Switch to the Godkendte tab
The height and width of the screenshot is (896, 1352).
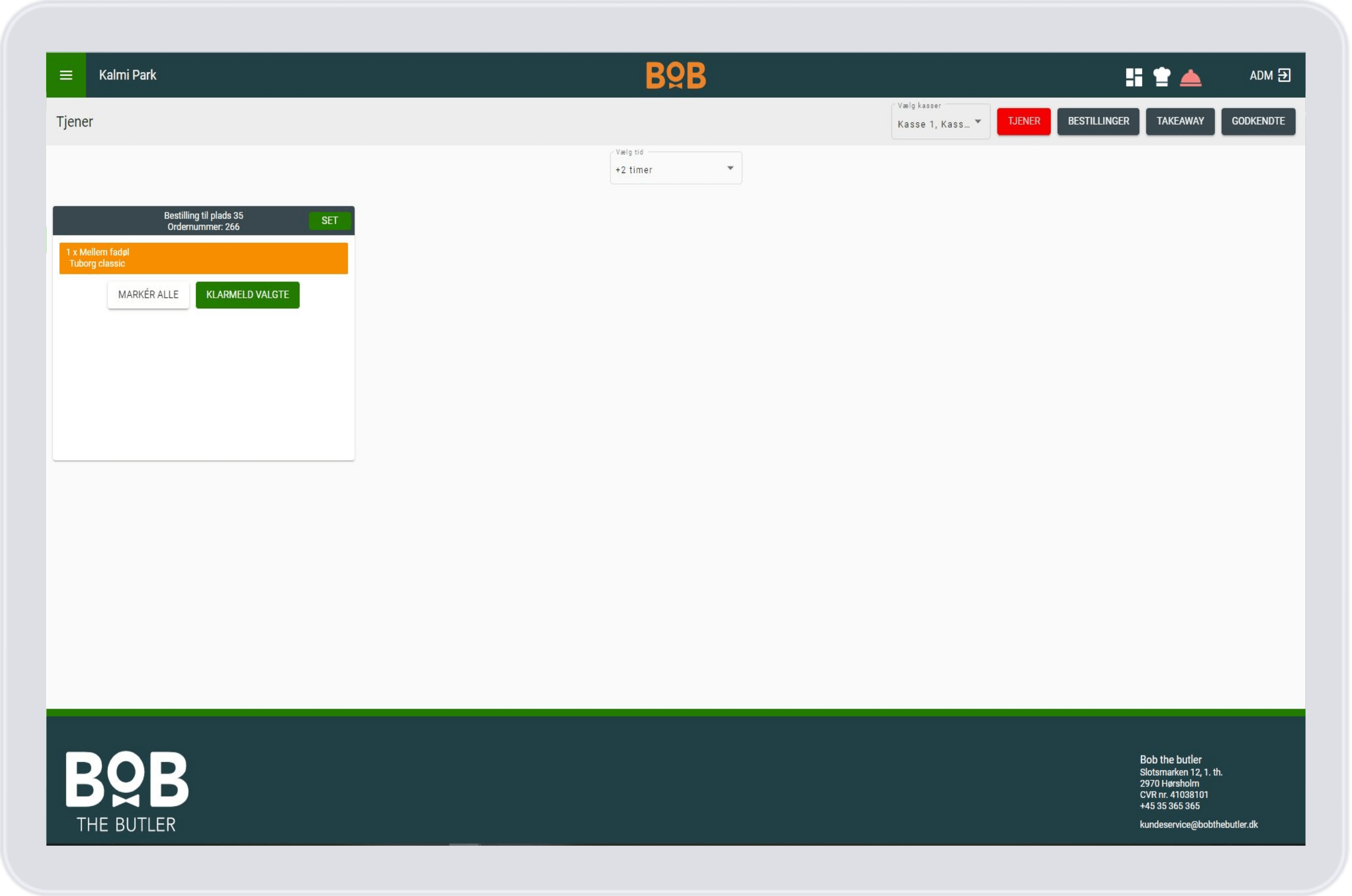[1258, 121]
